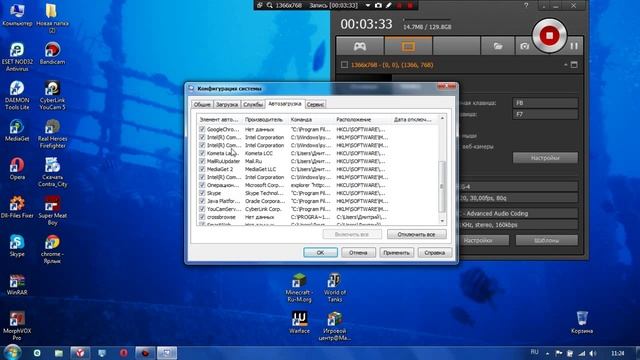The height and width of the screenshot is (360, 640).
Task: Open Bandicam help question mark icon
Action: [526, 5]
